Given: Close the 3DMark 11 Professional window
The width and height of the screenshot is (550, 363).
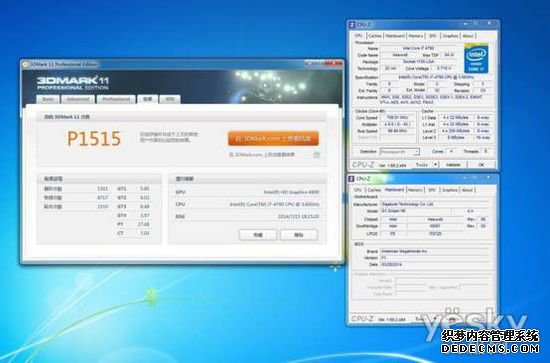Looking at the screenshot, I should [337, 63].
